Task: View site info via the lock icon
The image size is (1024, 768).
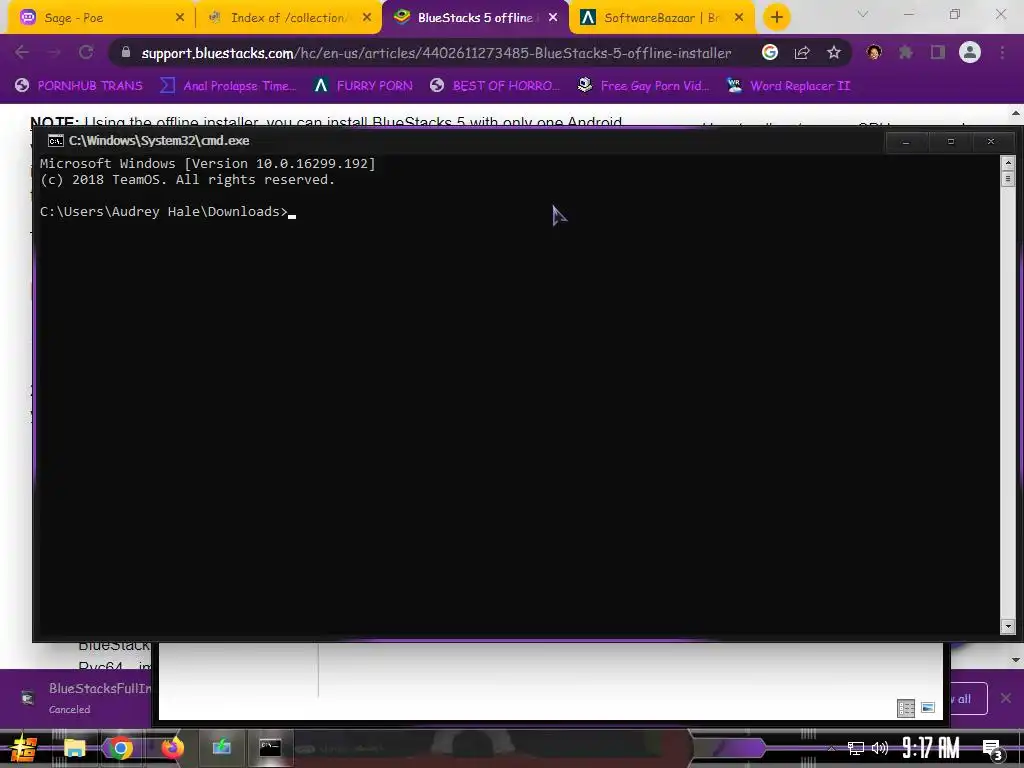Action: point(126,52)
